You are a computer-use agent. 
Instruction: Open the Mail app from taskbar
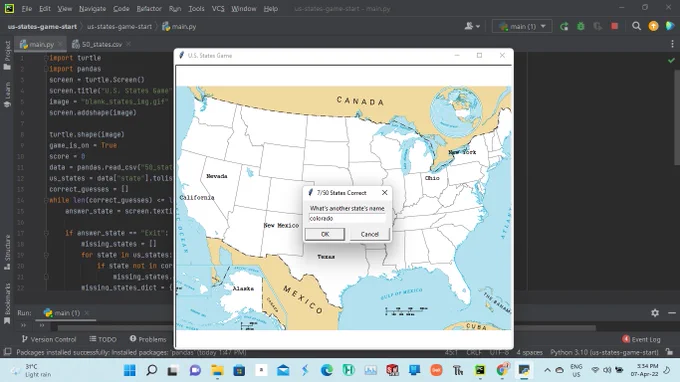point(283,370)
